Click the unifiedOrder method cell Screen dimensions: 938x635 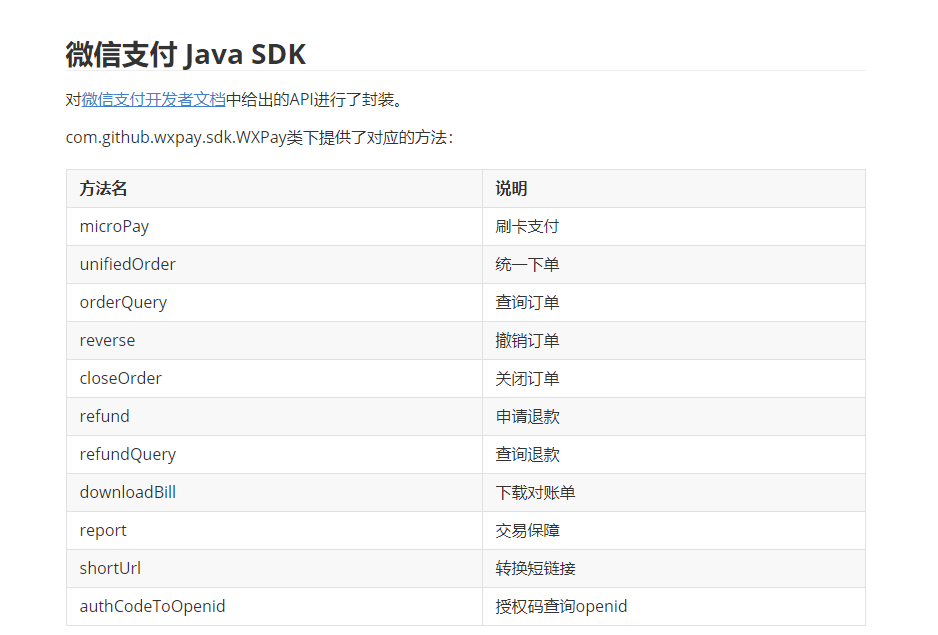275,265
